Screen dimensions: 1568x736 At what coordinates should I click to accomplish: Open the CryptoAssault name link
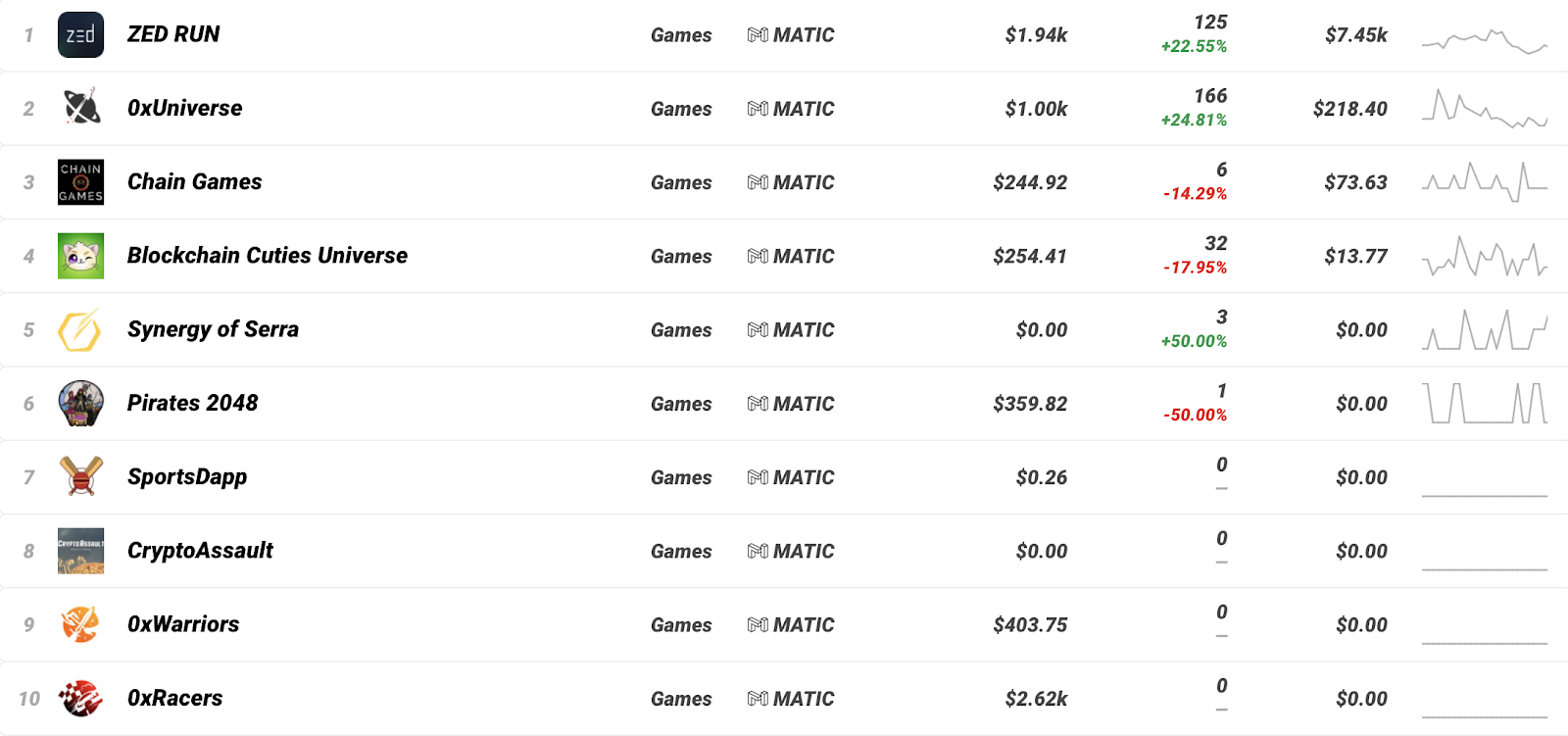[x=200, y=551]
